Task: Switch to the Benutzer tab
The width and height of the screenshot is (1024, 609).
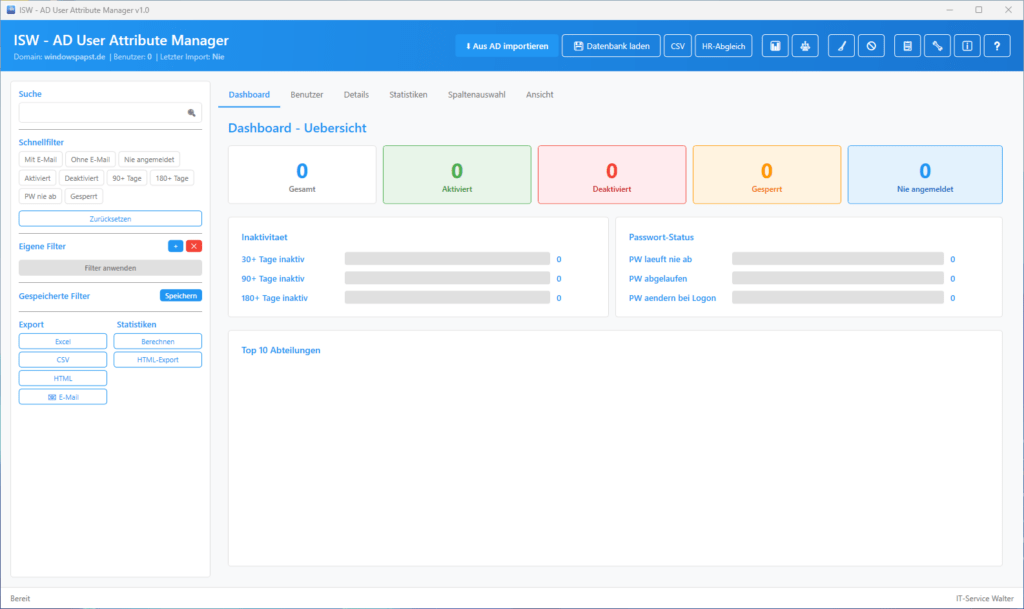Action: [x=307, y=95]
